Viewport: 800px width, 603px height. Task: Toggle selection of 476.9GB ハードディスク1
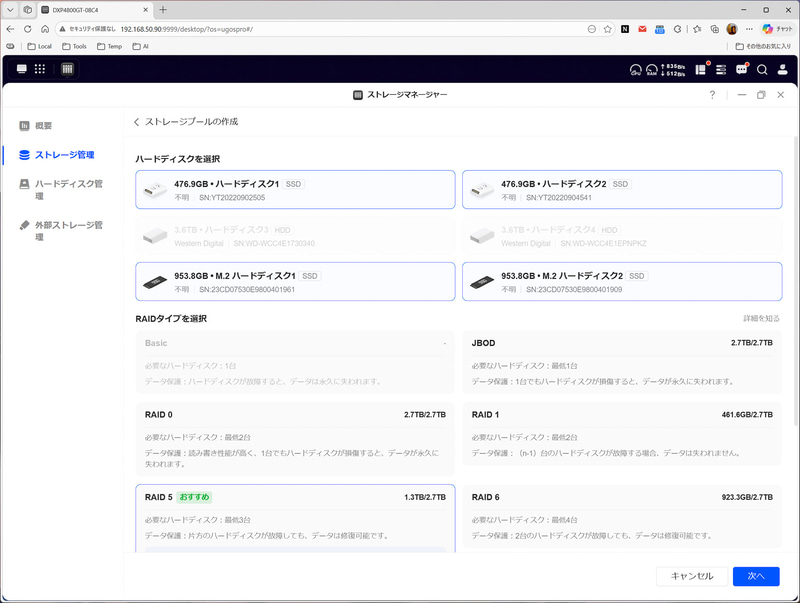295,190
